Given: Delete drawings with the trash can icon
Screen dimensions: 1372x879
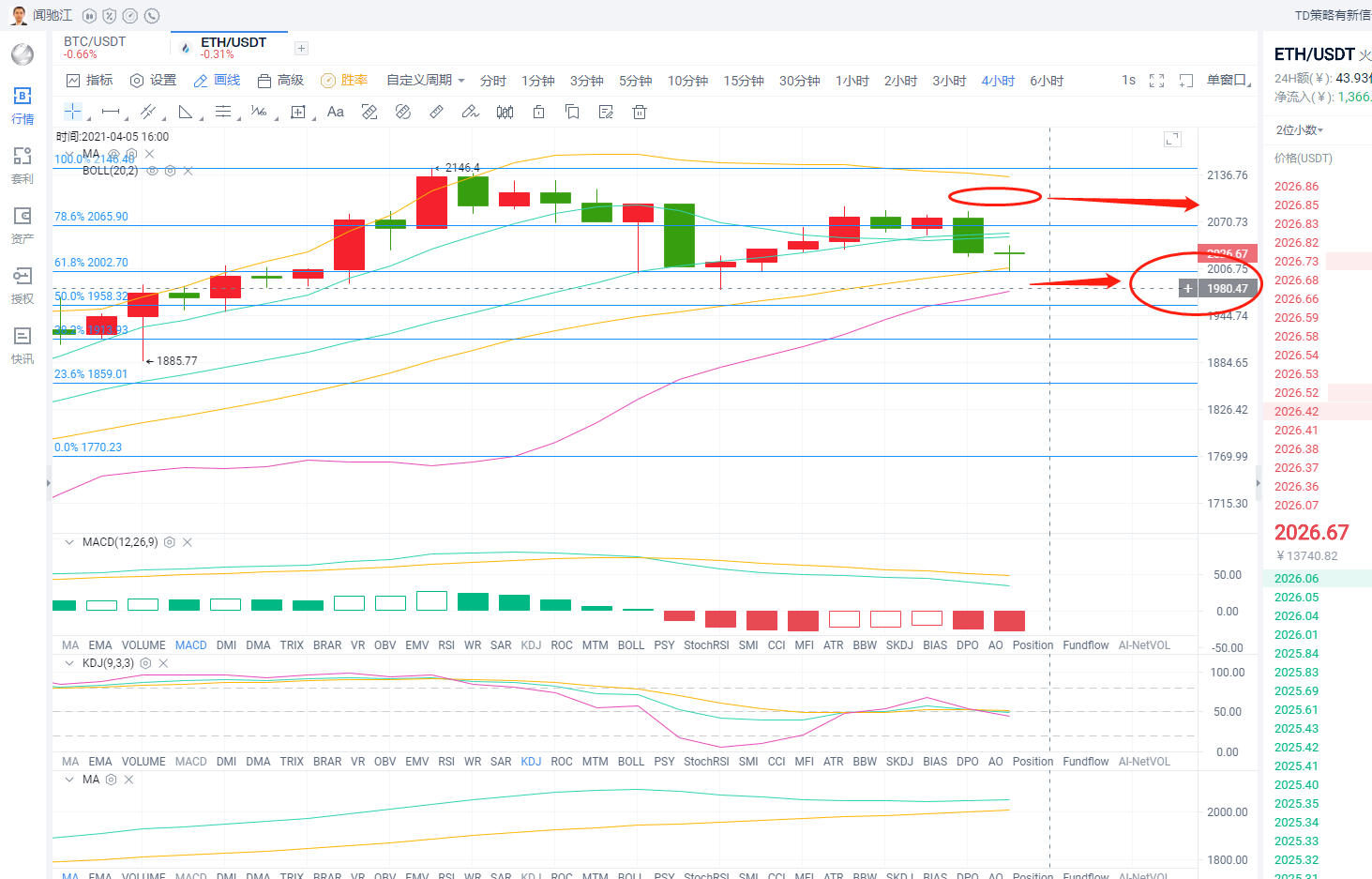Looking at the screenshot, I should (640, 112).
